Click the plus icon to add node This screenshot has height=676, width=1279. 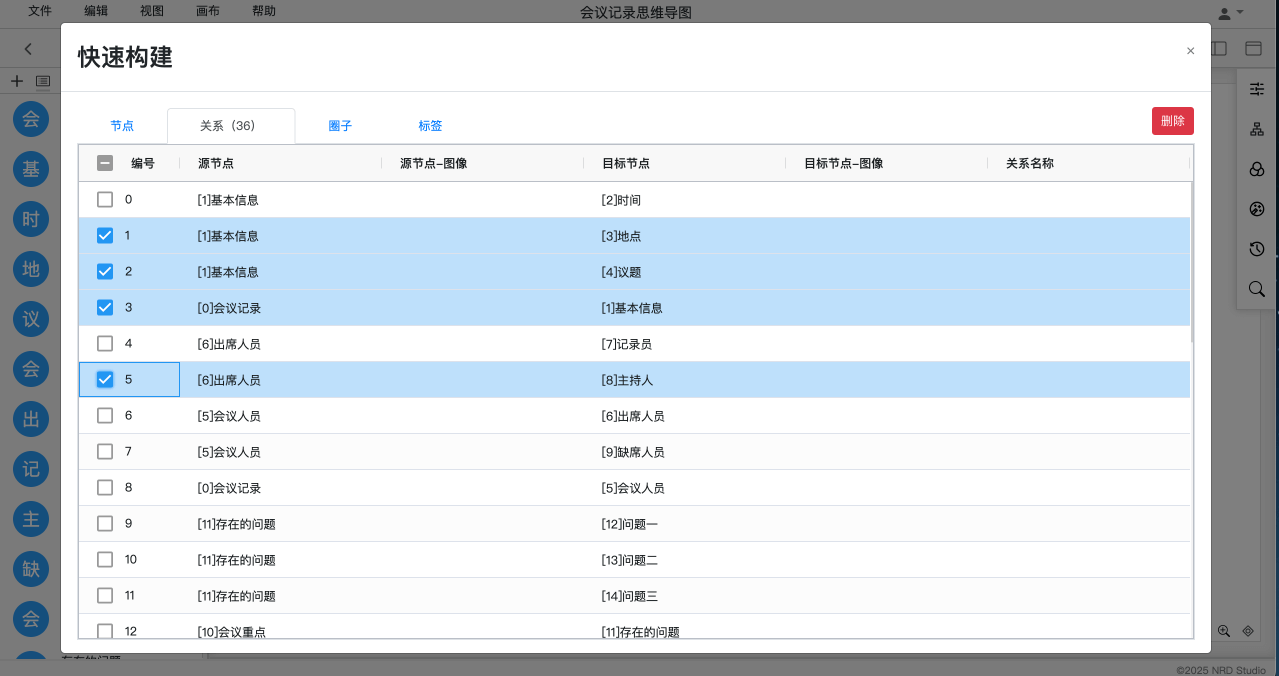pyautogui.click(x=16, y=81)
